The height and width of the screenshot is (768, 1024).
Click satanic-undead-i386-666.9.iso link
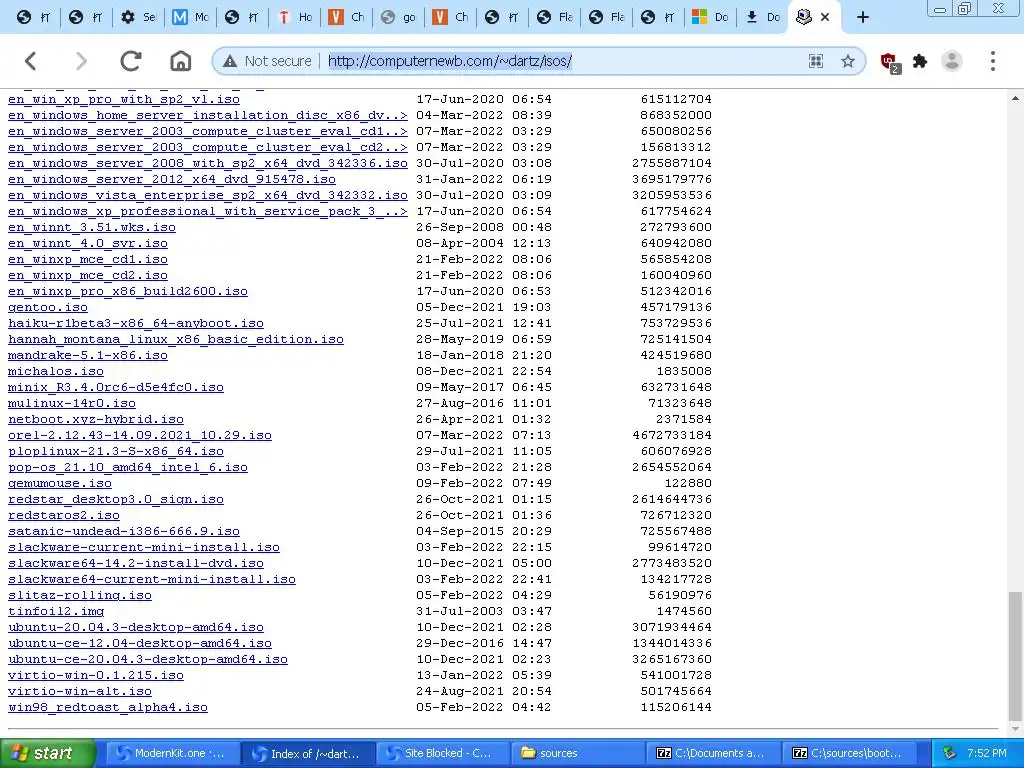[x=123, y=531]
